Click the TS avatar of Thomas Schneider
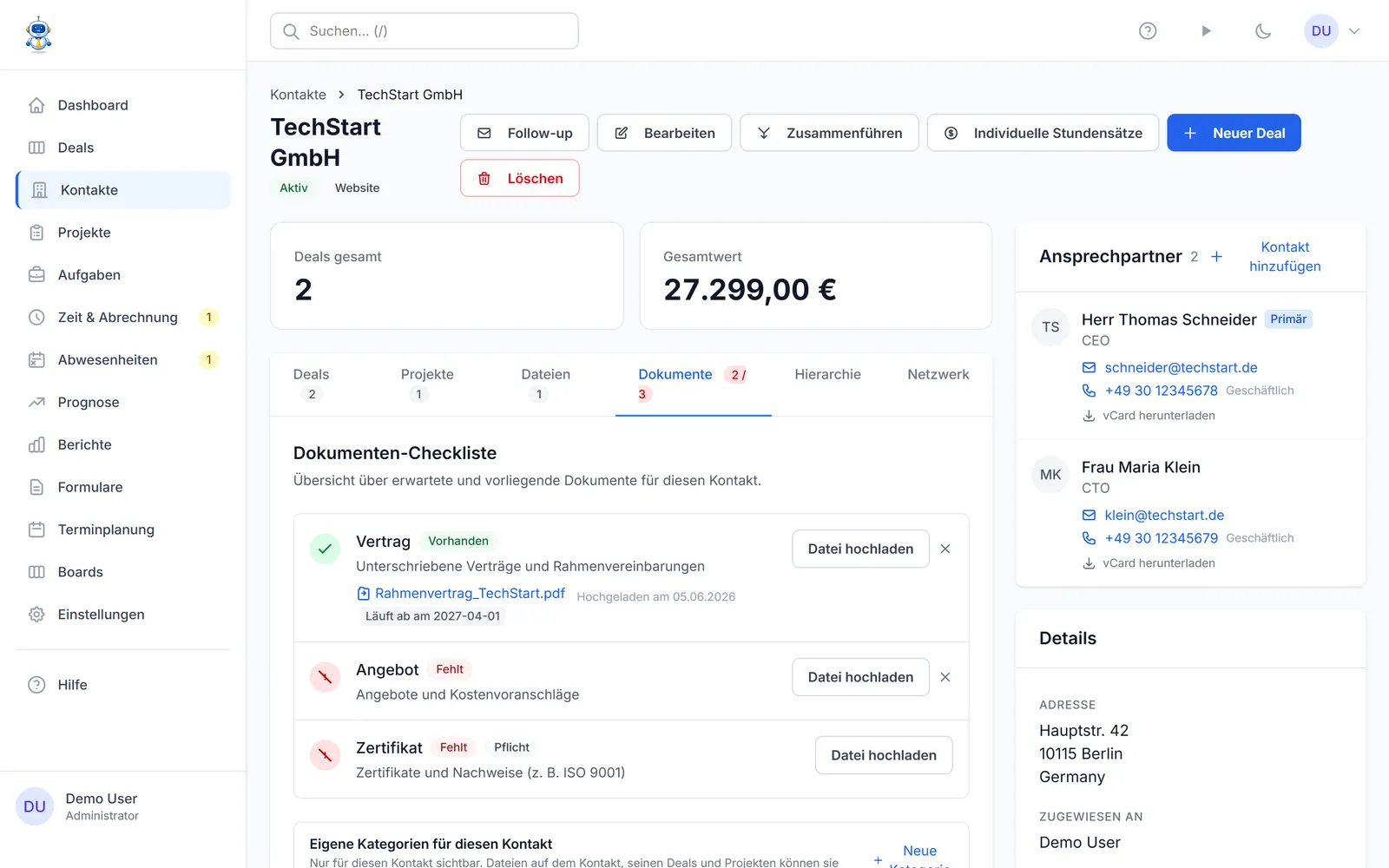1389x868 pixels. 1050,327
